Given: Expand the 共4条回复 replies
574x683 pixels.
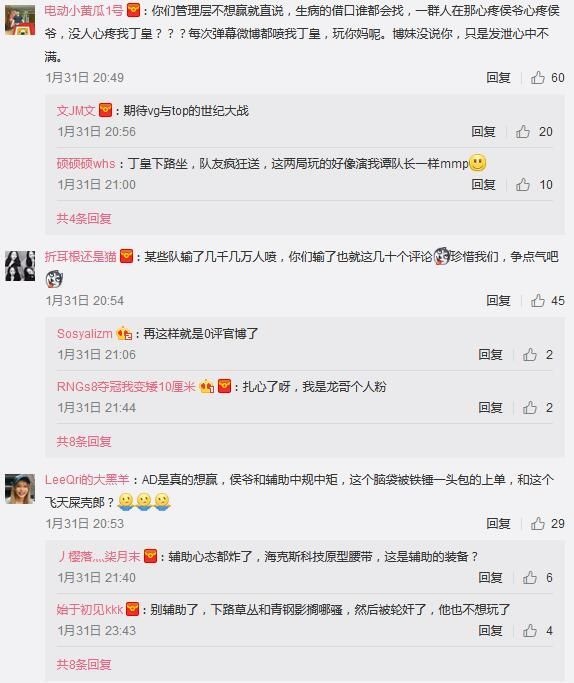Looking at the screenshot, I should pos(84,218).
